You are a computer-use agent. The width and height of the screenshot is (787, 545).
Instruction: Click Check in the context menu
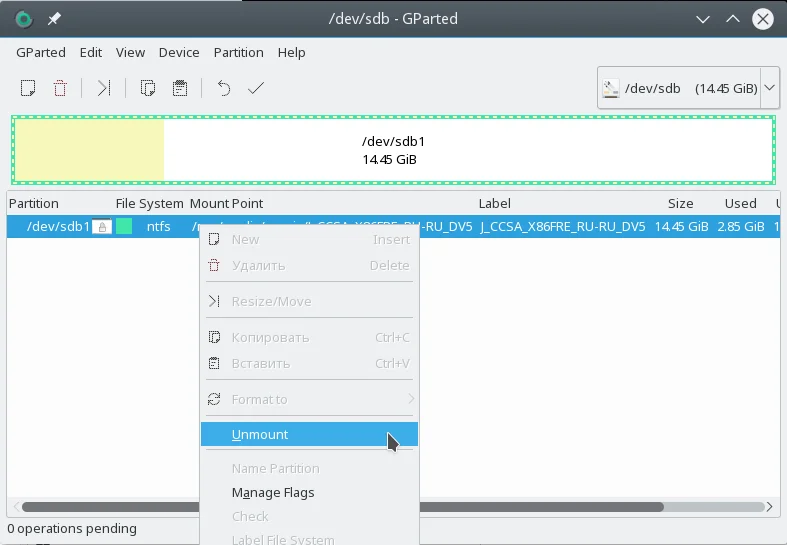coord(309,516)
